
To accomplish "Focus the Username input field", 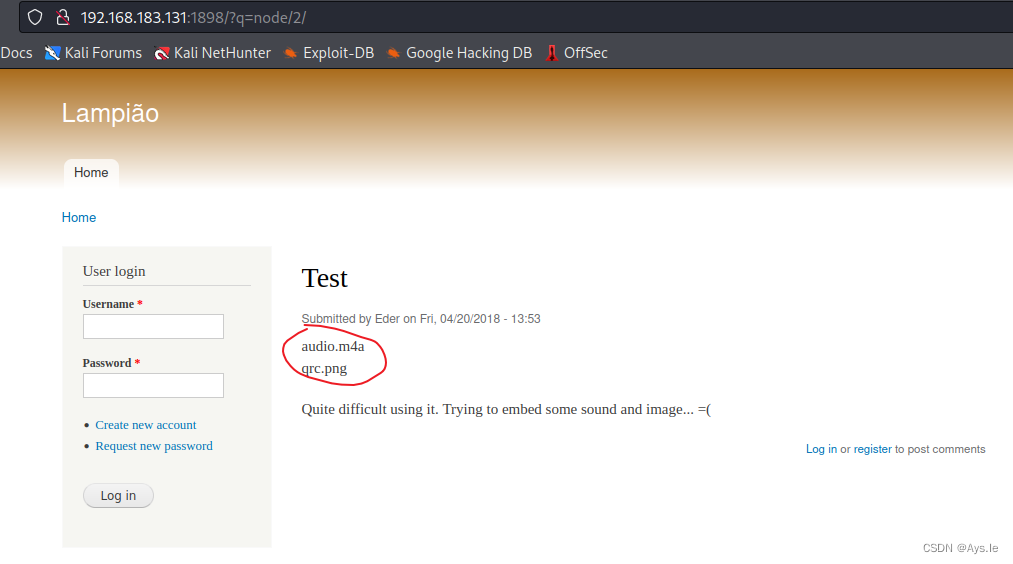I will 153,326.
